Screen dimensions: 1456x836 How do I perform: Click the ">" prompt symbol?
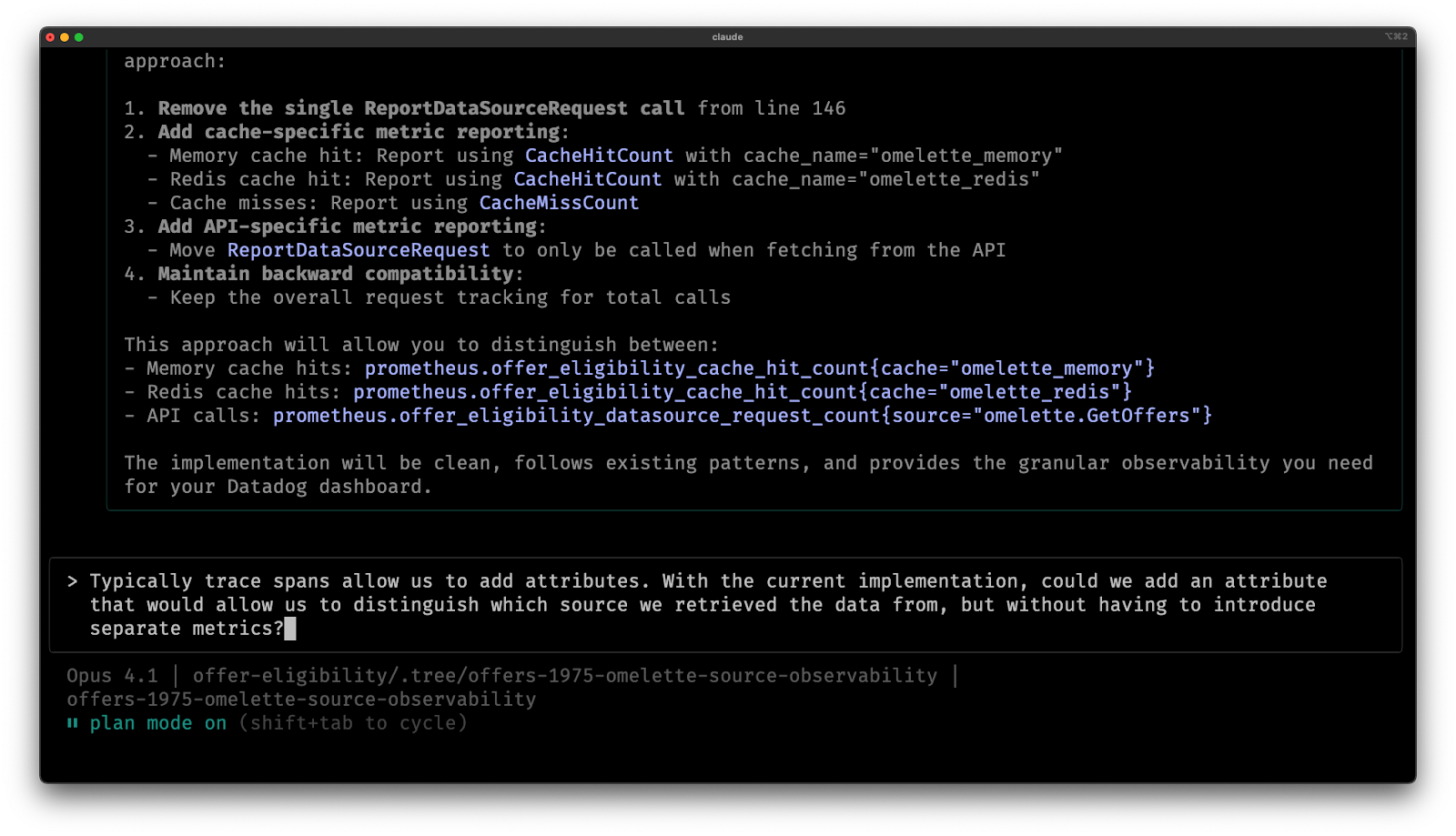click(x=73, y=581)
